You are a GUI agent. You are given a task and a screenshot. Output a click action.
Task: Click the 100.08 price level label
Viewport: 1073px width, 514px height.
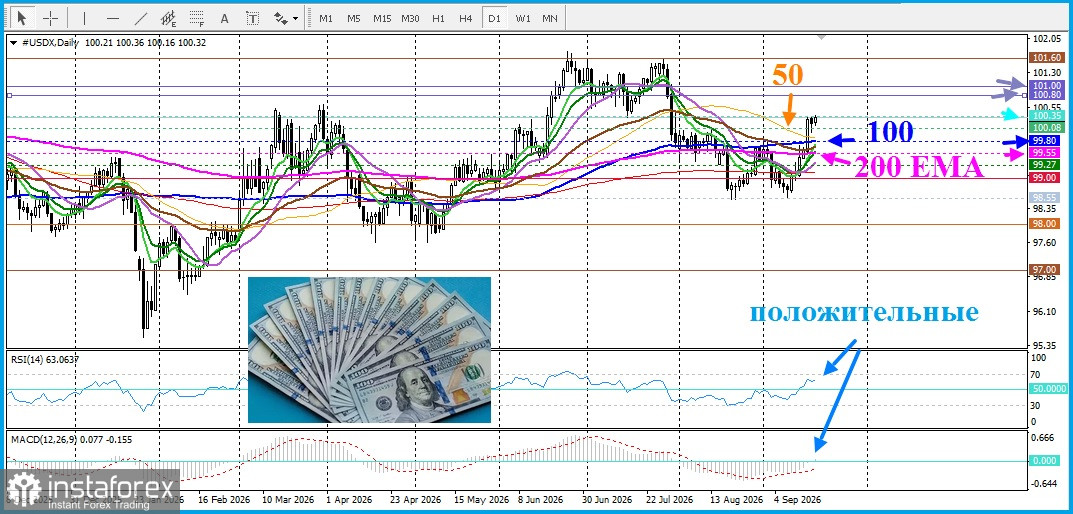(1044, 128)
